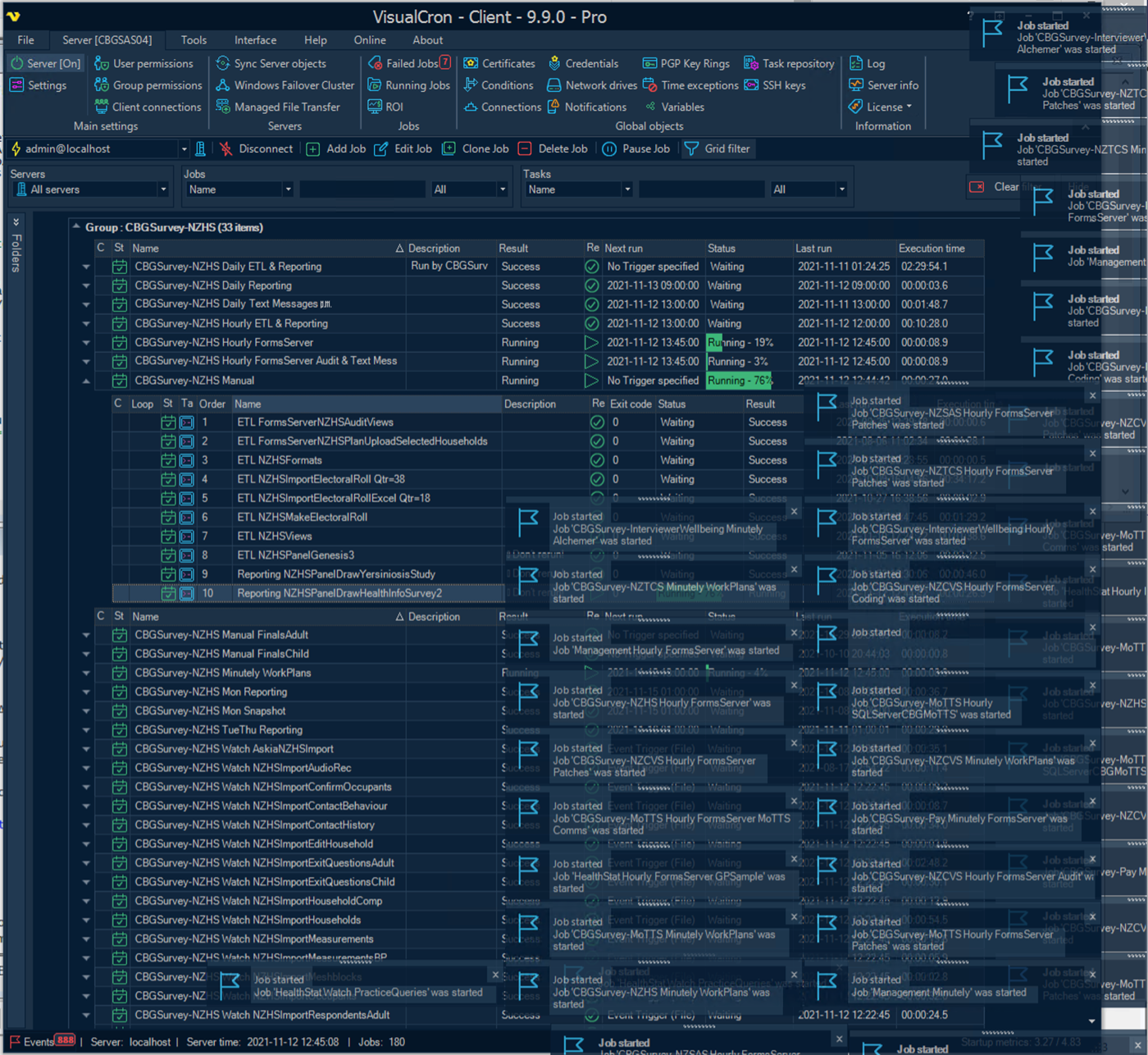The width and height of the screenshot is (1148, 1055).
Task: Open SSH keys
Action: pyautogui.click(x=775, y=85)
